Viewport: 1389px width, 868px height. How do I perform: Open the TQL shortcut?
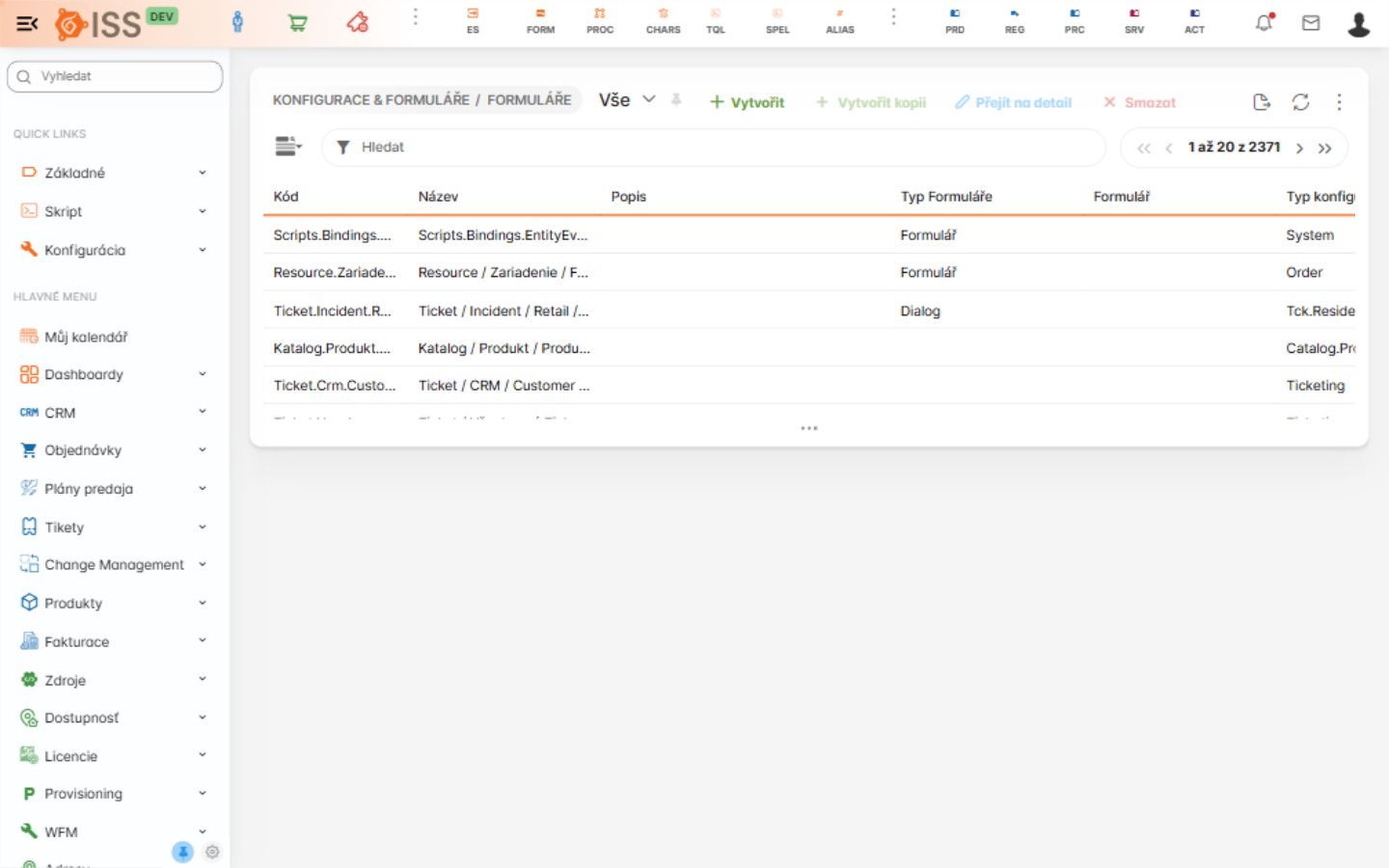(716, 21)
